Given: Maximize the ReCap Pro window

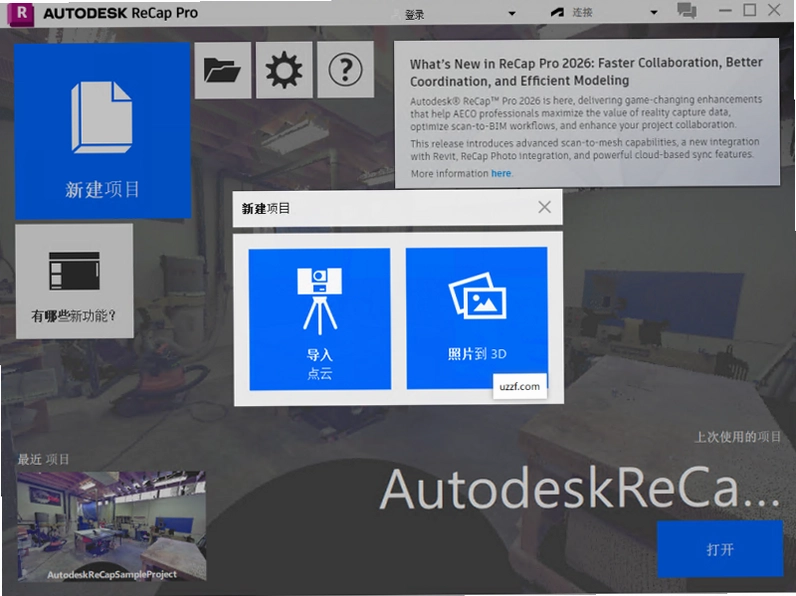Looking at the screenshot, I should (749, 10).
